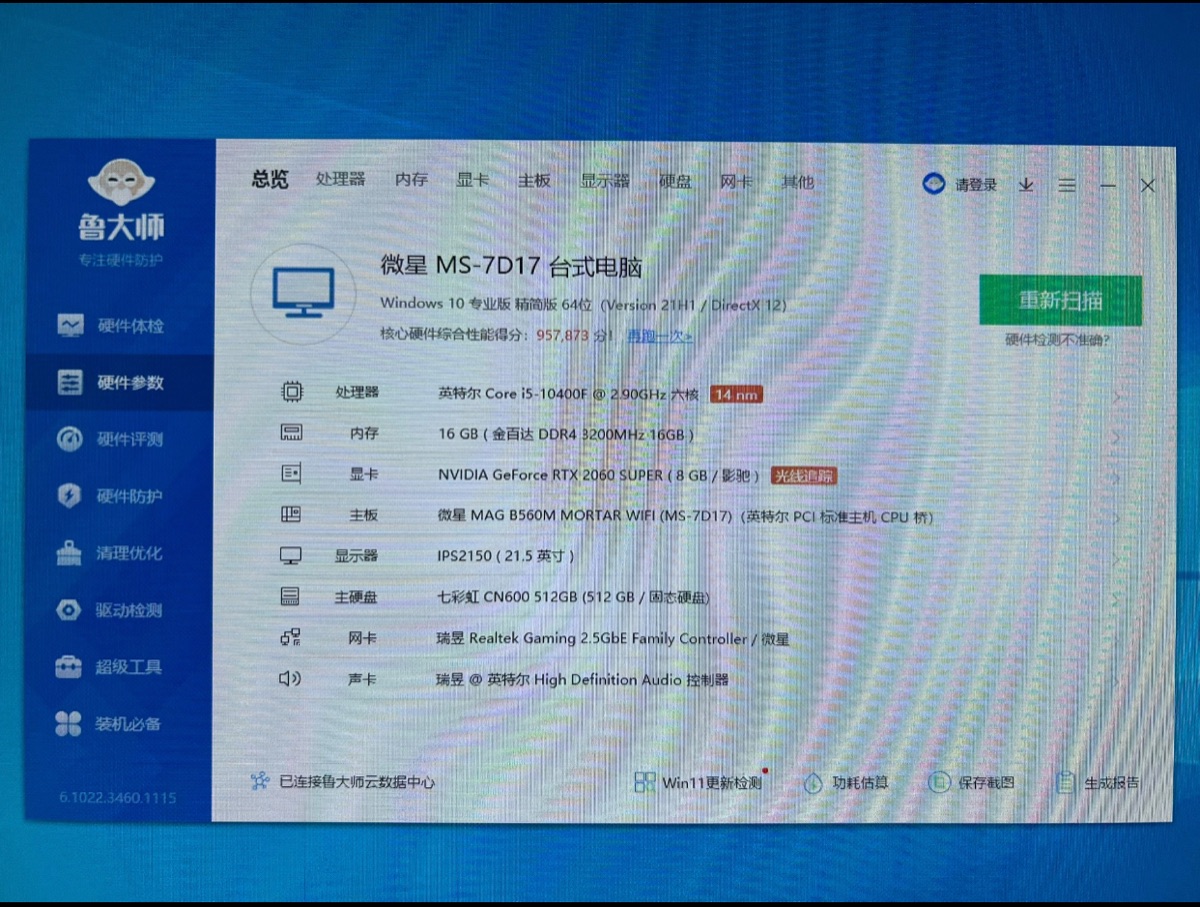Click the 显卡 graphics card icon
Screen dimensions: 1200x907
coord(291,474)
